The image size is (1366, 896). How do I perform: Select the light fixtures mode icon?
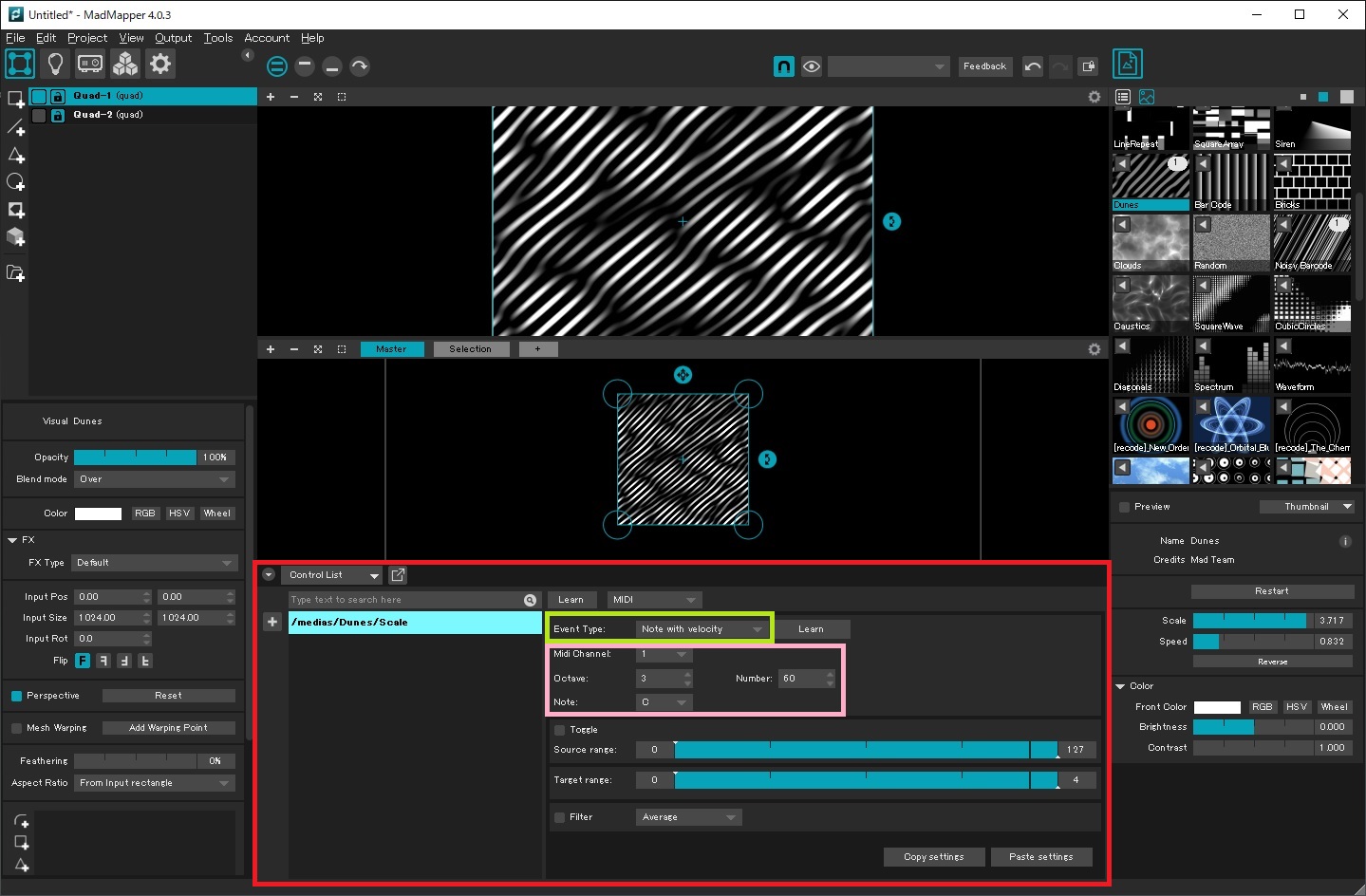click(x=55, y=64)
